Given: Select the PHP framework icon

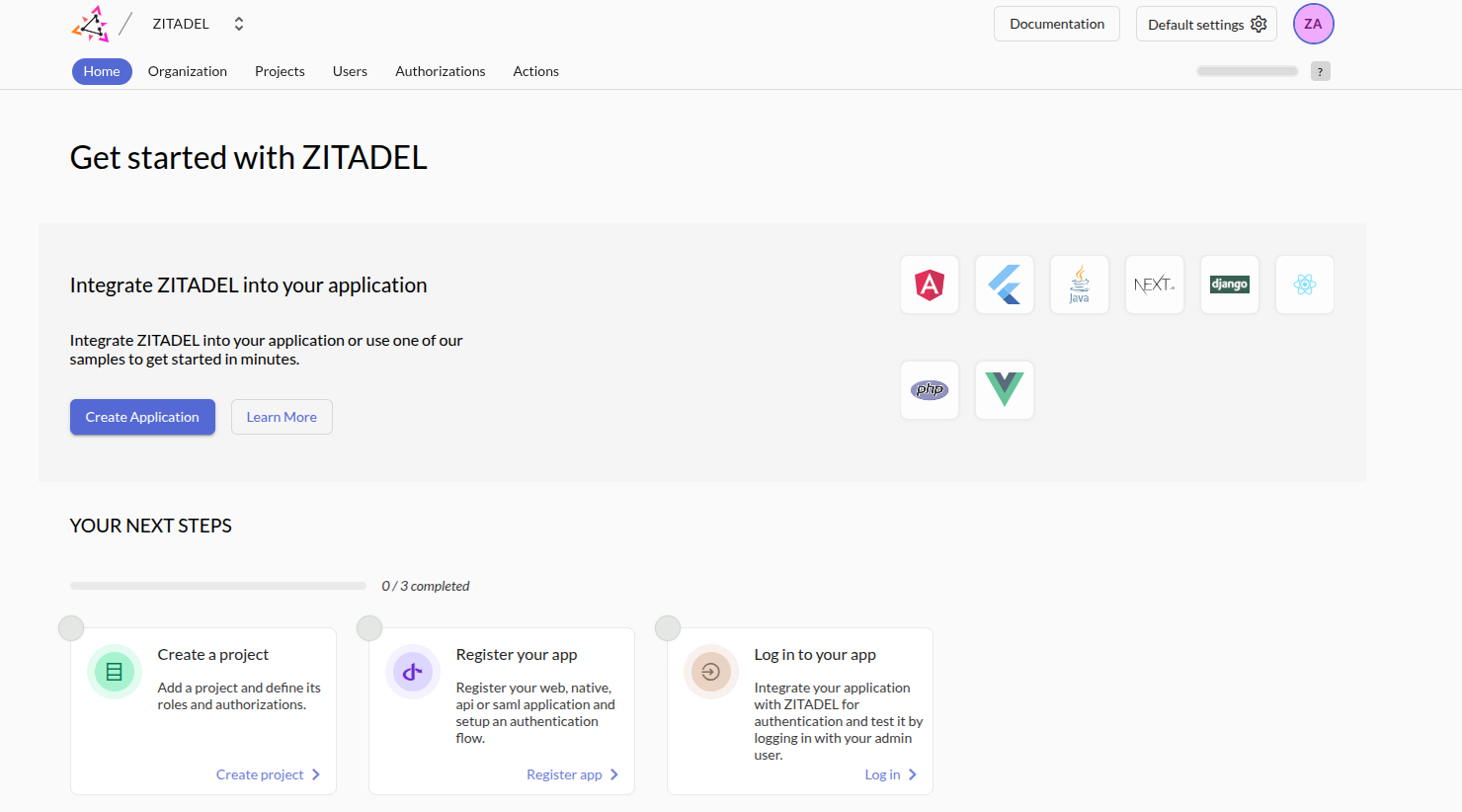Looking at the screenshot, I should click(929, 390).
